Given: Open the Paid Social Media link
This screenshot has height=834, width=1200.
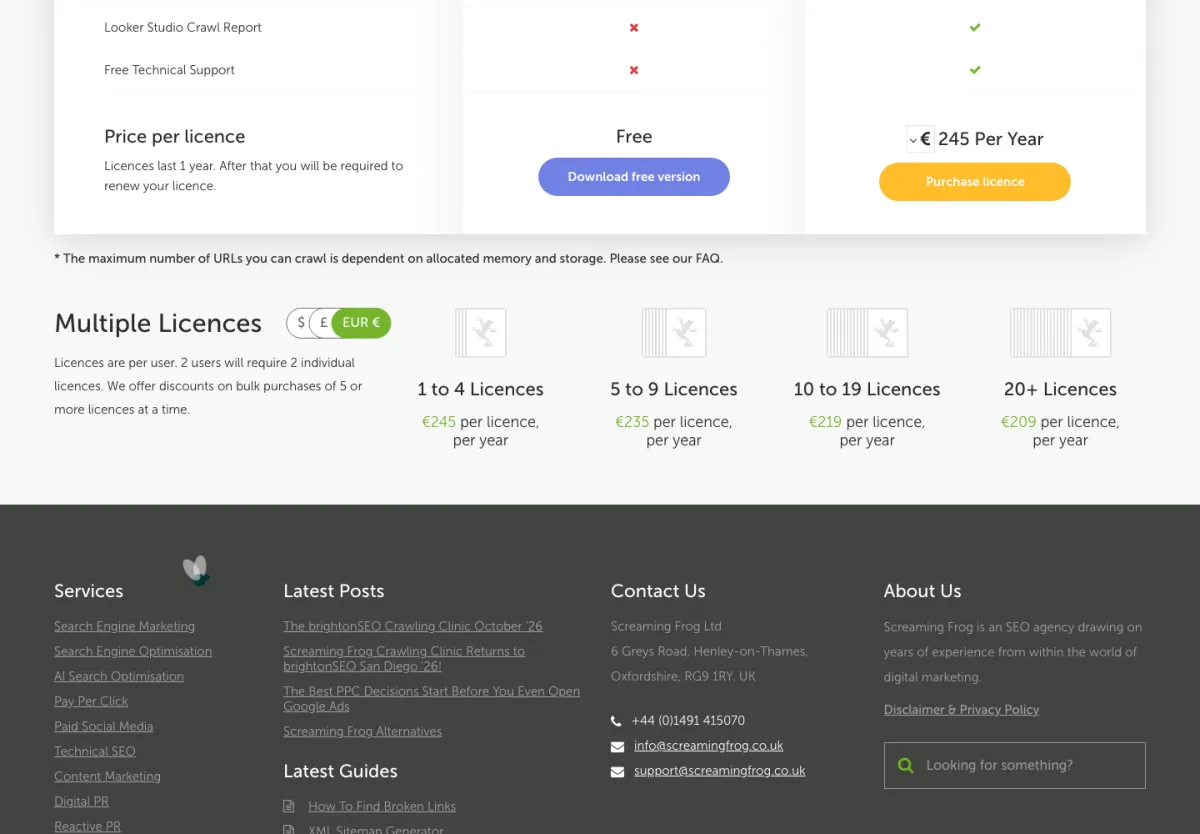Looking at the screenshot, I should click(103, 726).
